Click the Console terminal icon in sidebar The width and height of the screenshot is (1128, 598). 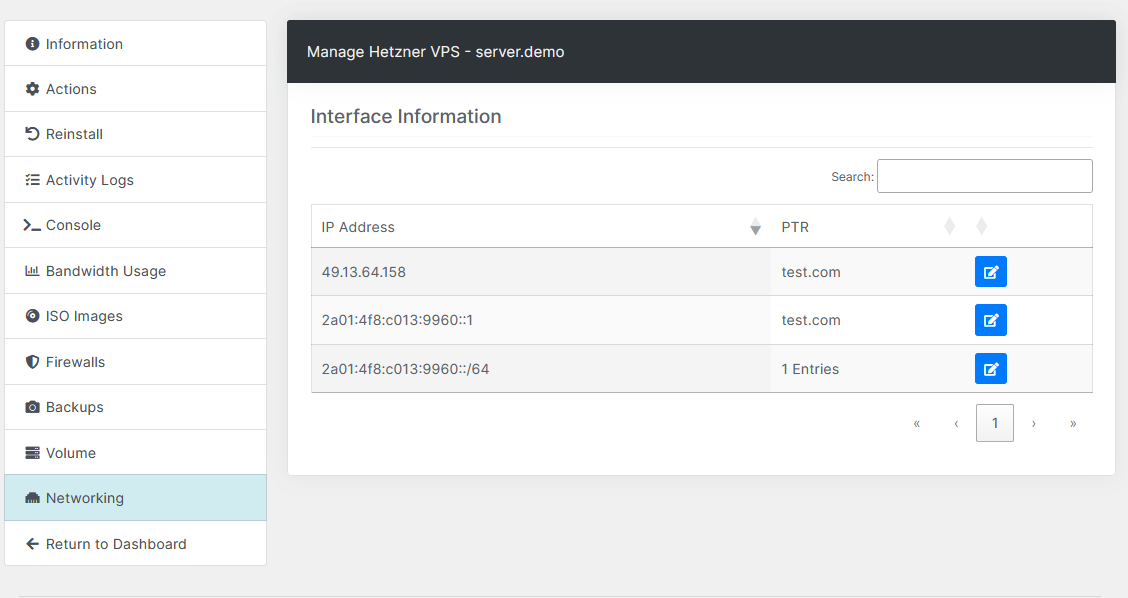tap(32, 225)
